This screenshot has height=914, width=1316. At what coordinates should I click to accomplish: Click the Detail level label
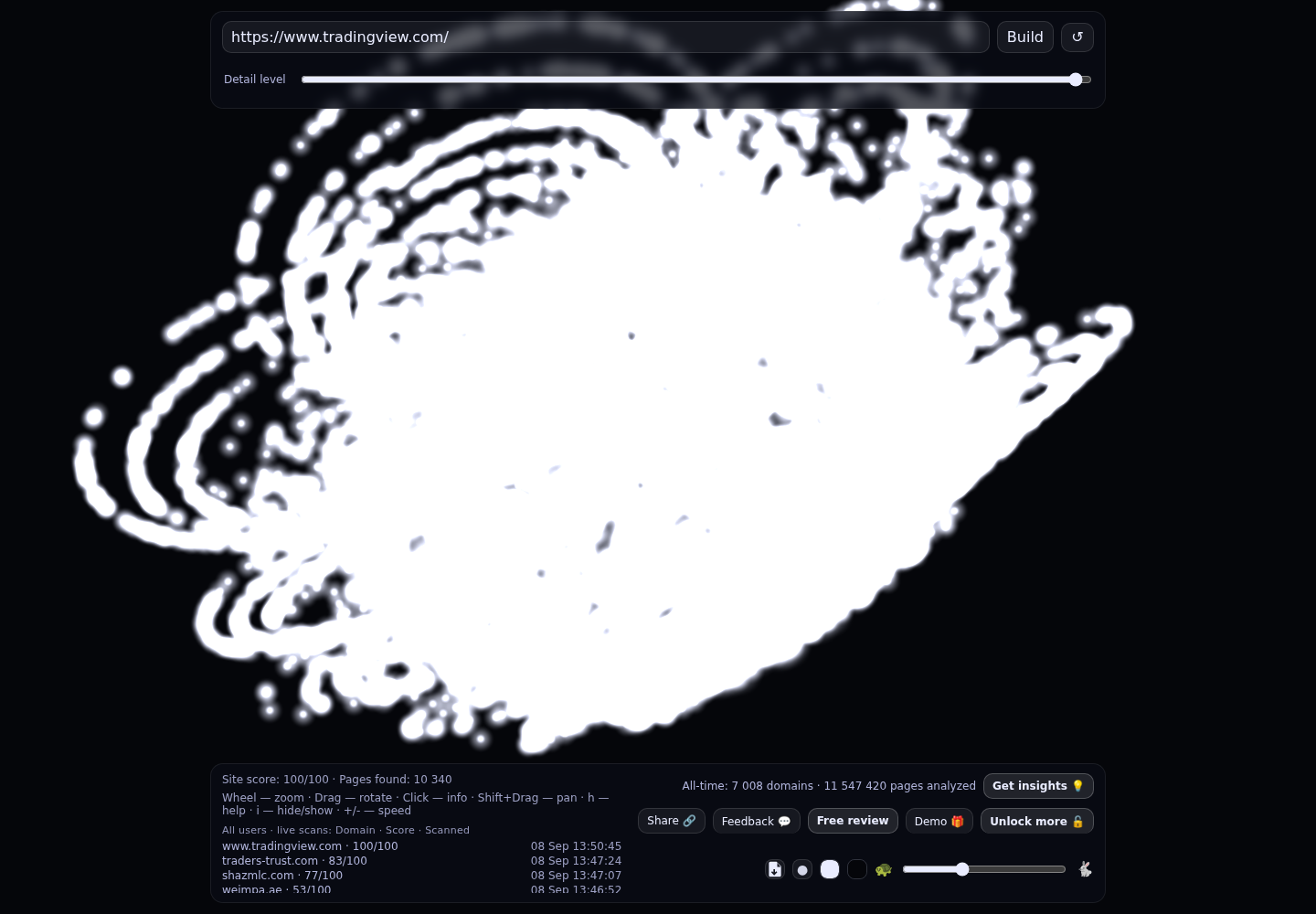[255, 80]
